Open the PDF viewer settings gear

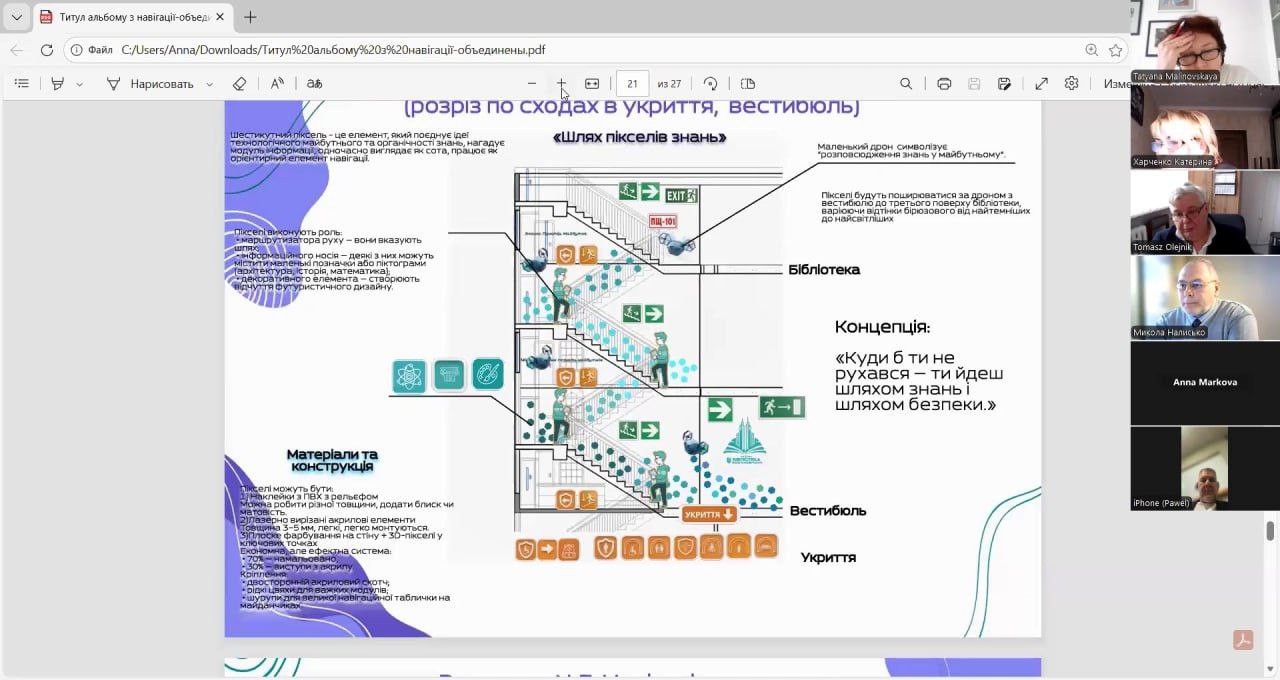(1071, 84)
